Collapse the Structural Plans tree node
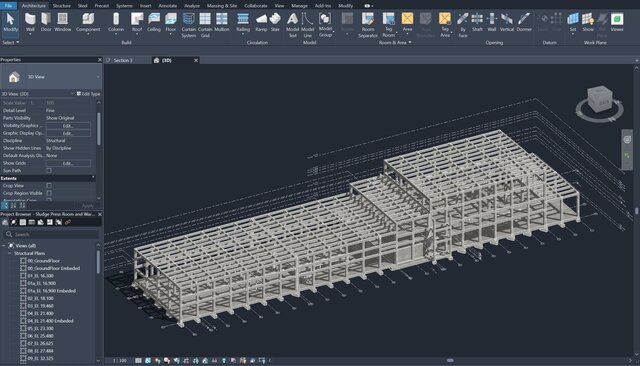Screen dimensions: 640x366 10,253
